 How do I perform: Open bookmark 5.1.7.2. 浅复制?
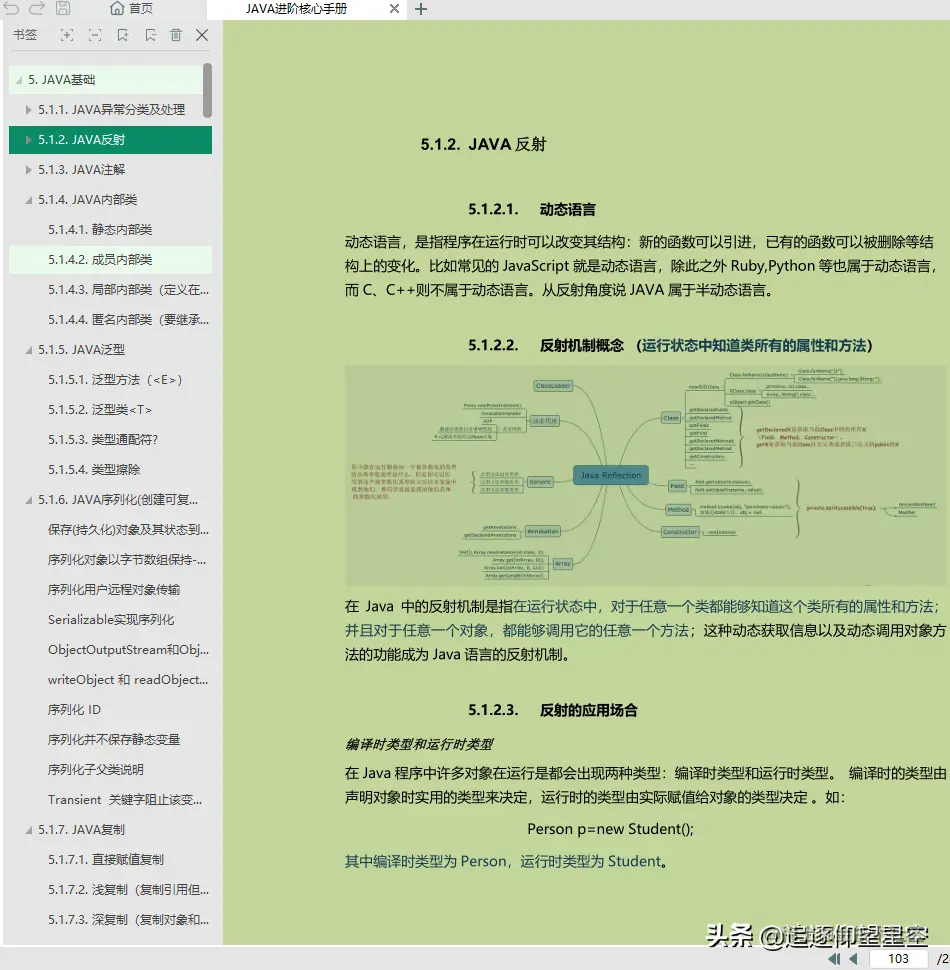click(129, 890)
